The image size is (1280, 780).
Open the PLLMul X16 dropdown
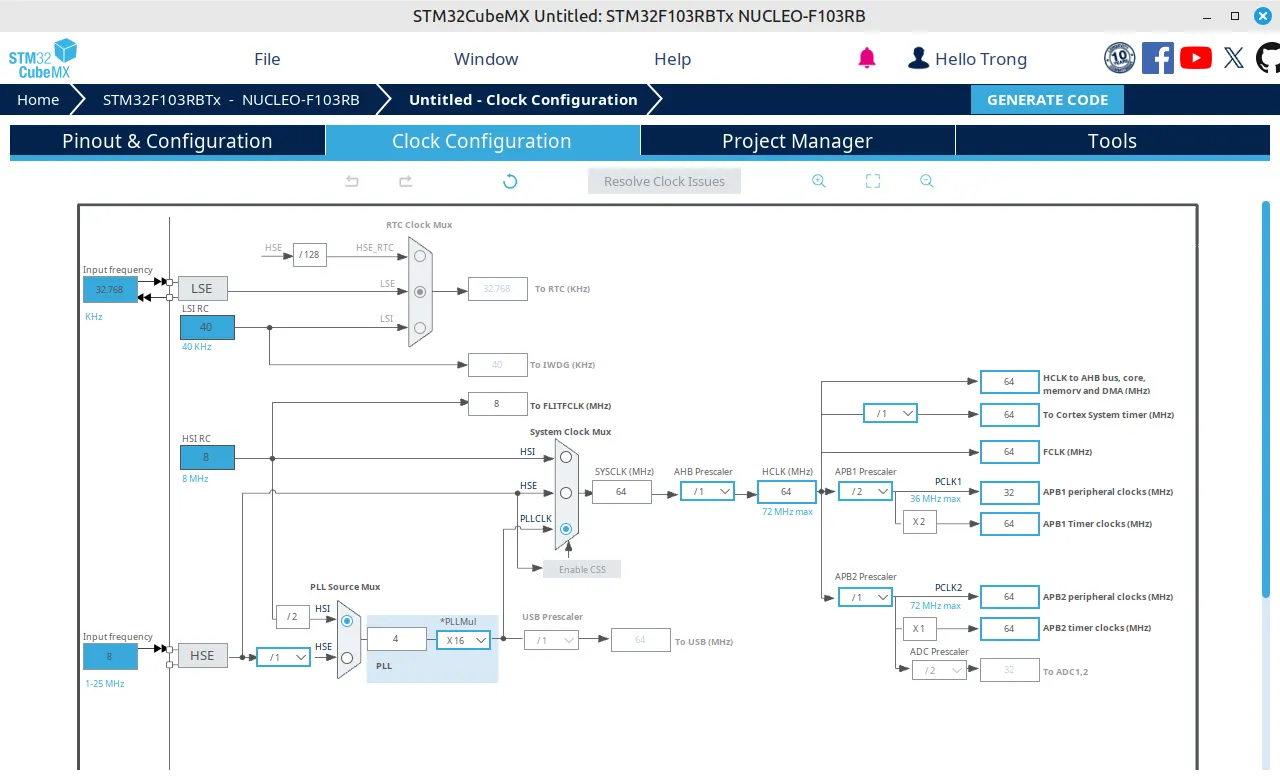point(463,640)
